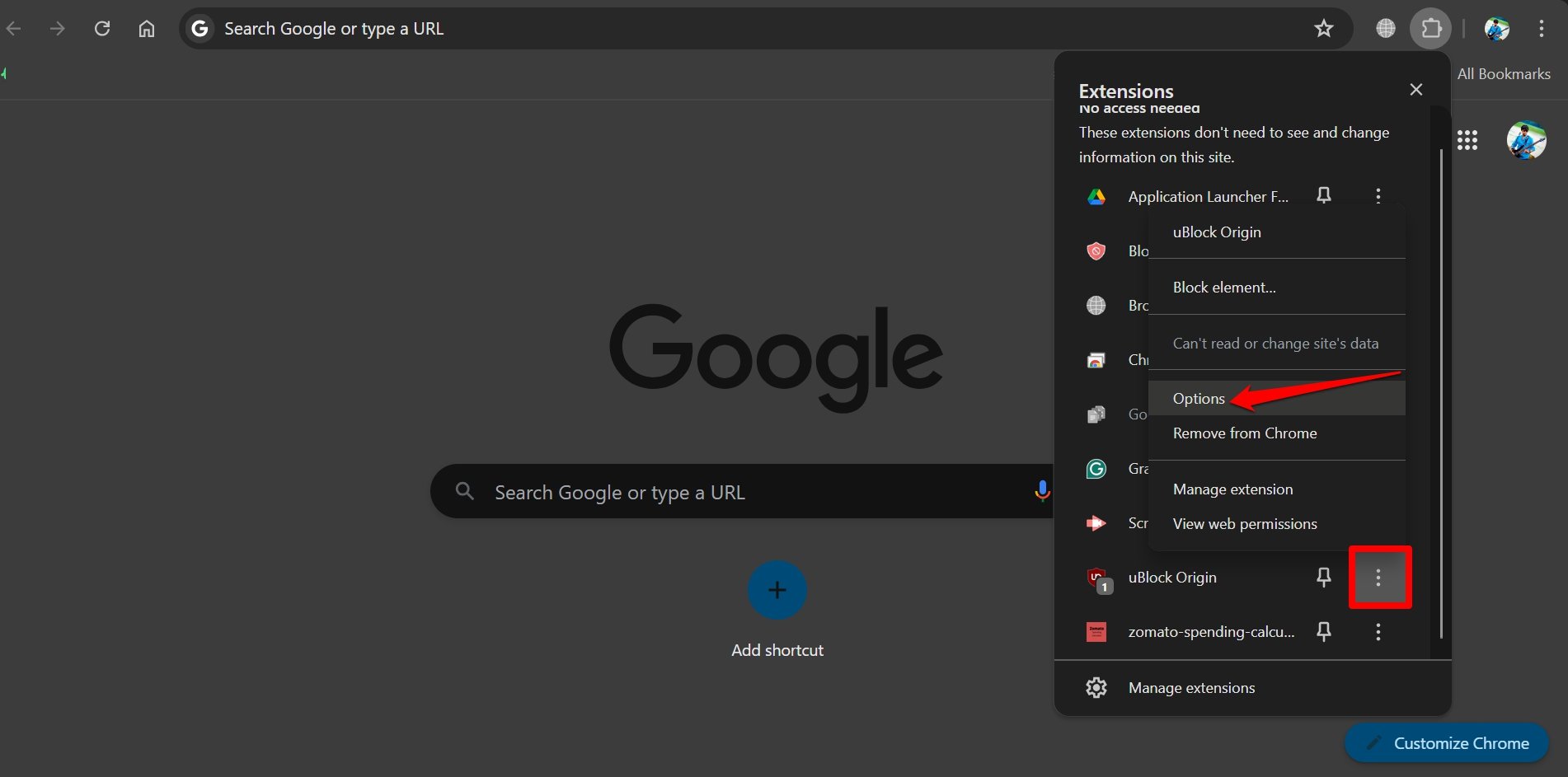1568x777 pixels.
Task: Click the copy-documents extension icon
Action: pos(1096,414)
